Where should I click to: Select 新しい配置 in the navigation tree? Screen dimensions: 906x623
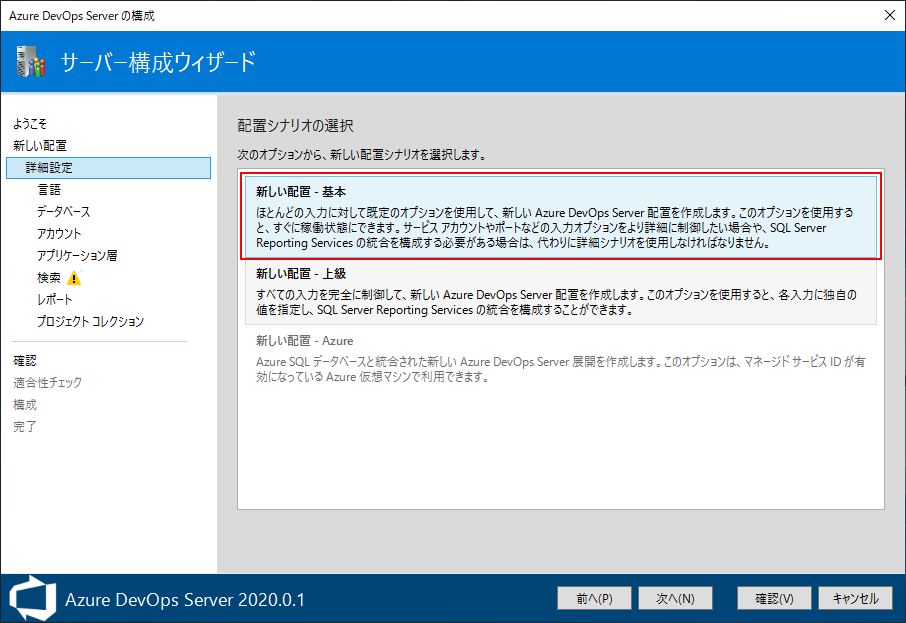(x=40, y=146)
